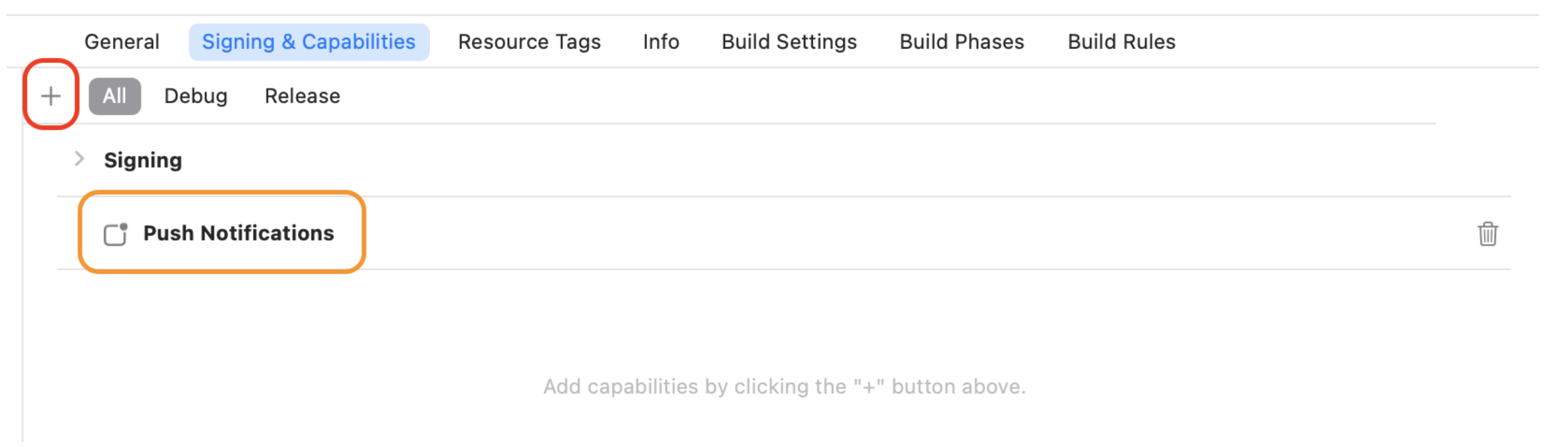Screen dimensions: 1568x447
Task: Select the All configurations filter
Action: 114,96
